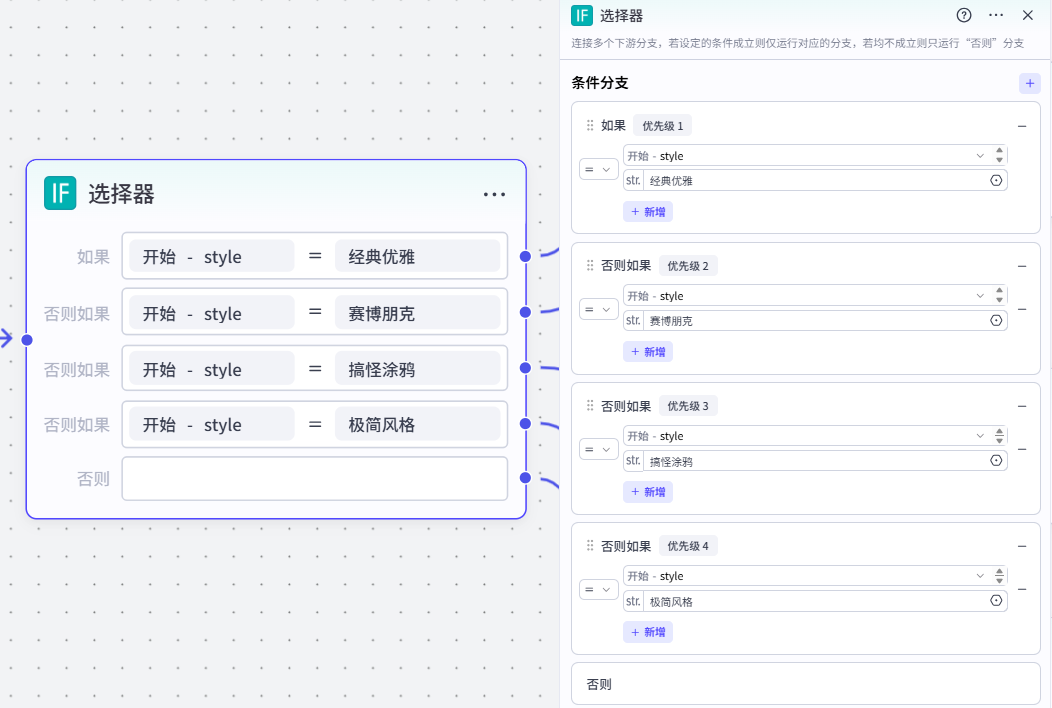The image size is (1052, 708).
Task: Click the variable reference icon beside 极简风格
Action: click(x=996, y=600)
